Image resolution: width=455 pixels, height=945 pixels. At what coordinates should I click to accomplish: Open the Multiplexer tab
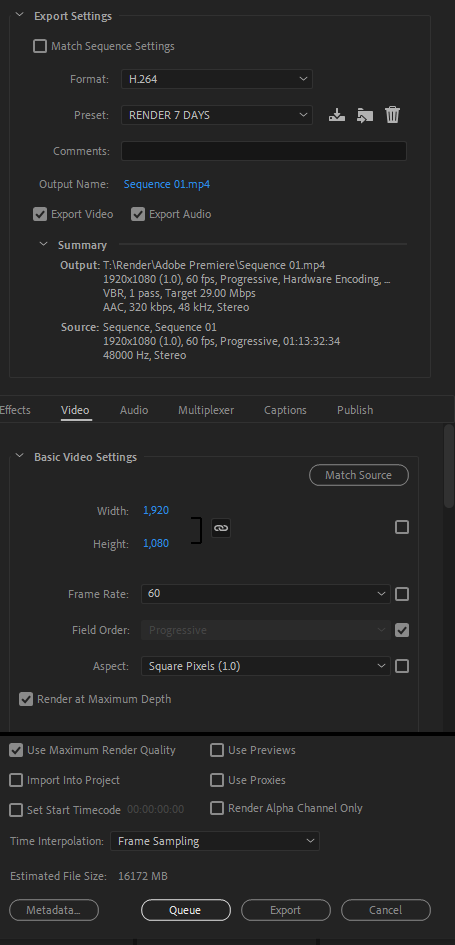(206, 410)
